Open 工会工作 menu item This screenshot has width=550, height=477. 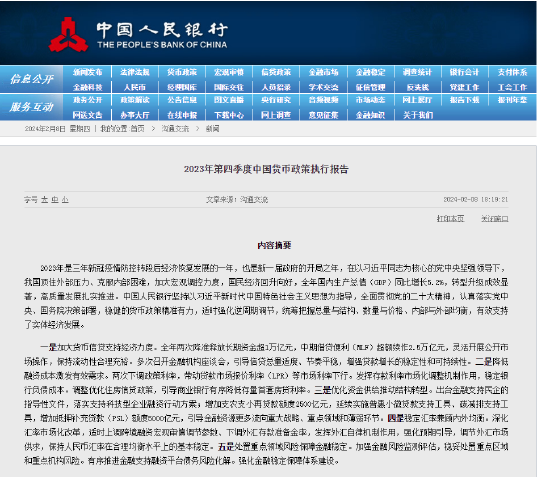coord(512,87)
